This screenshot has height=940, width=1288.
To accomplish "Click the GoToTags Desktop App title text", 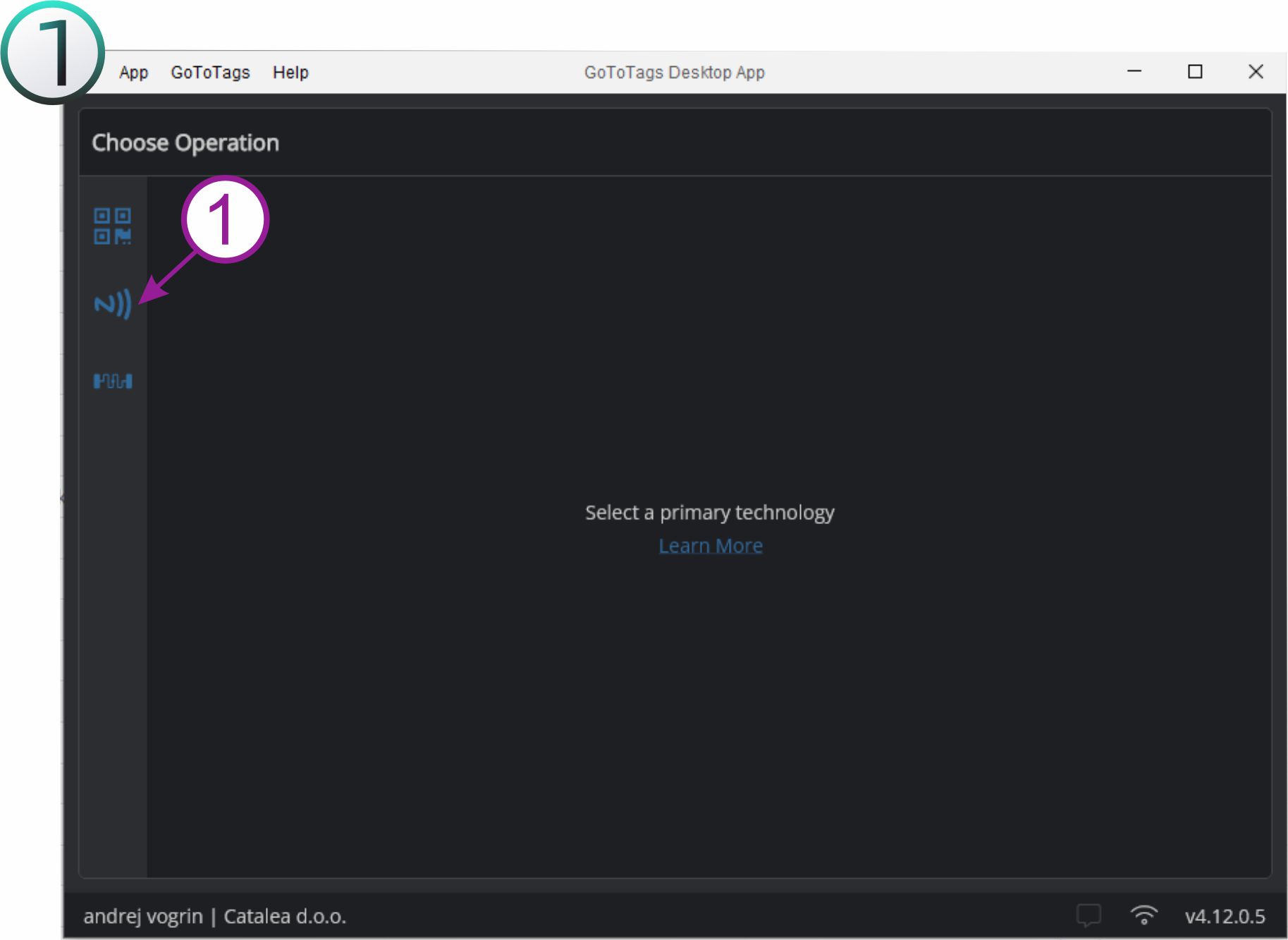I will coord(674,73).
